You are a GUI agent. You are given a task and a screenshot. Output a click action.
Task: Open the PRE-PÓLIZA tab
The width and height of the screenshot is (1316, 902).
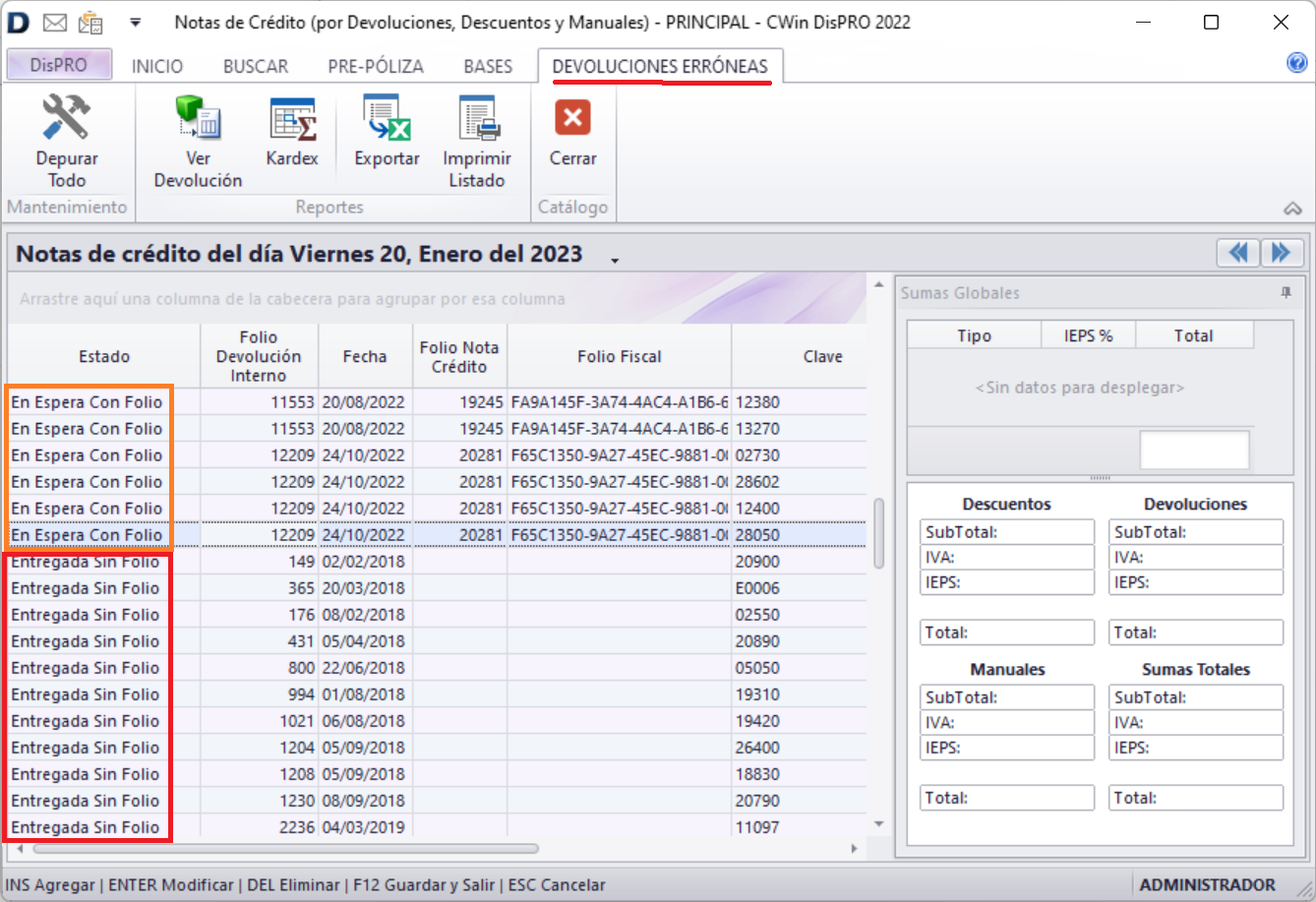pyautogui.click(x=376, y=66)
